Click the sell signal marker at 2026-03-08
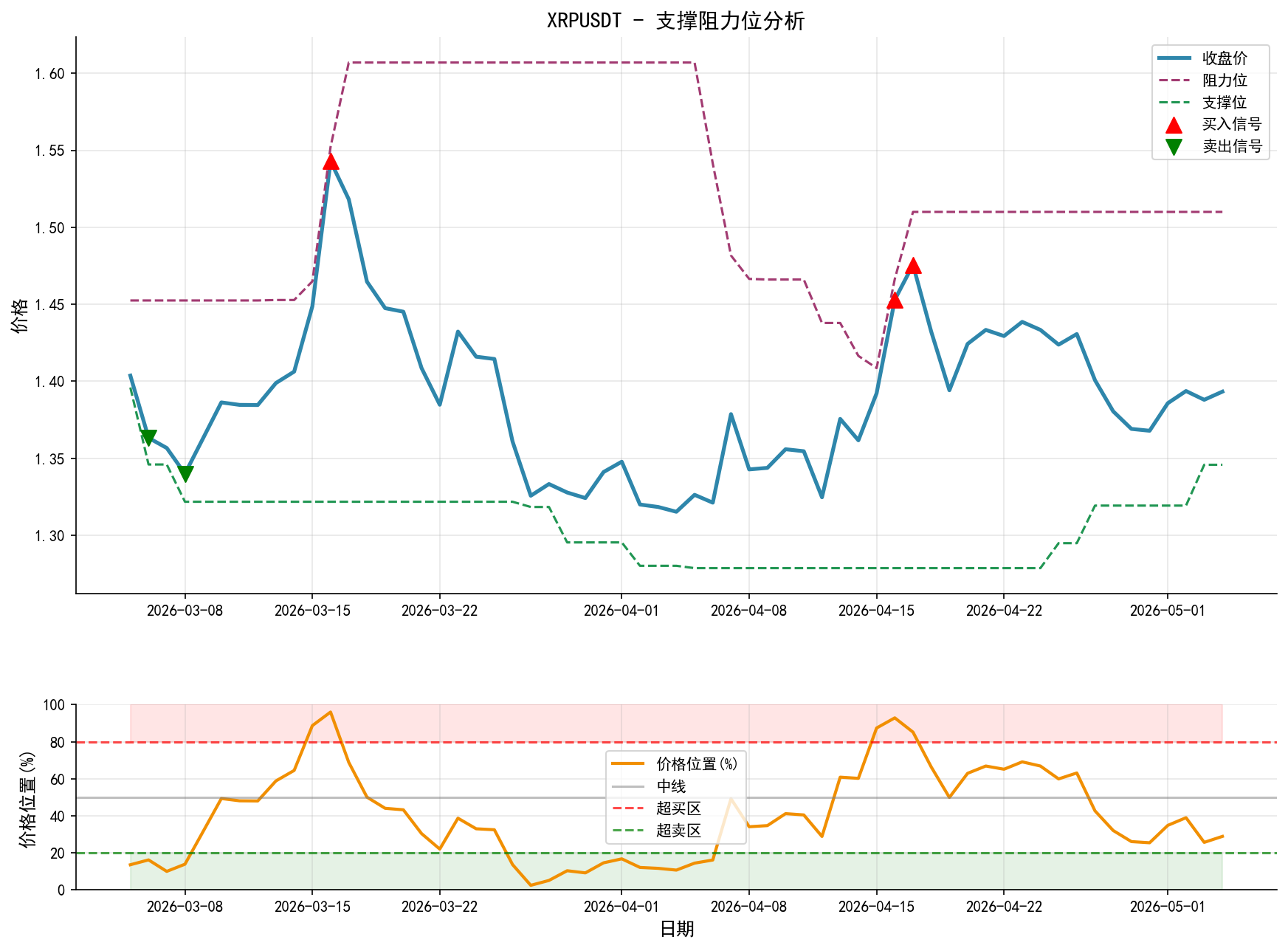Screen dimensions: 1288x948 tap(185, 474)
